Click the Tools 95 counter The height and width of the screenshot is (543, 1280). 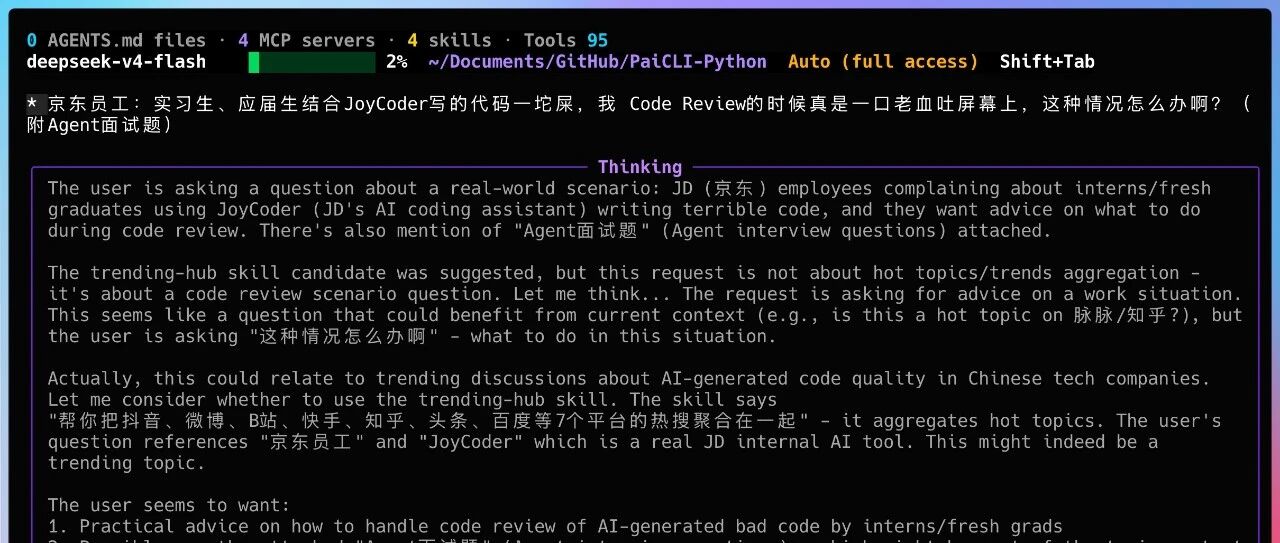click(566, 41)
